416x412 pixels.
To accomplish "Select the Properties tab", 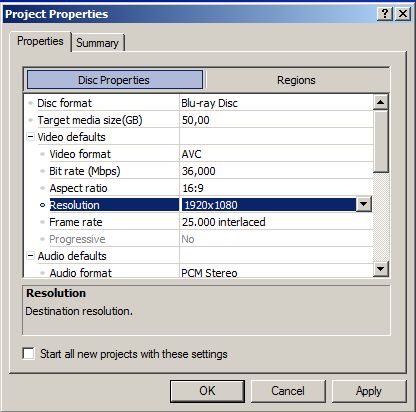I will pos(40,41).
